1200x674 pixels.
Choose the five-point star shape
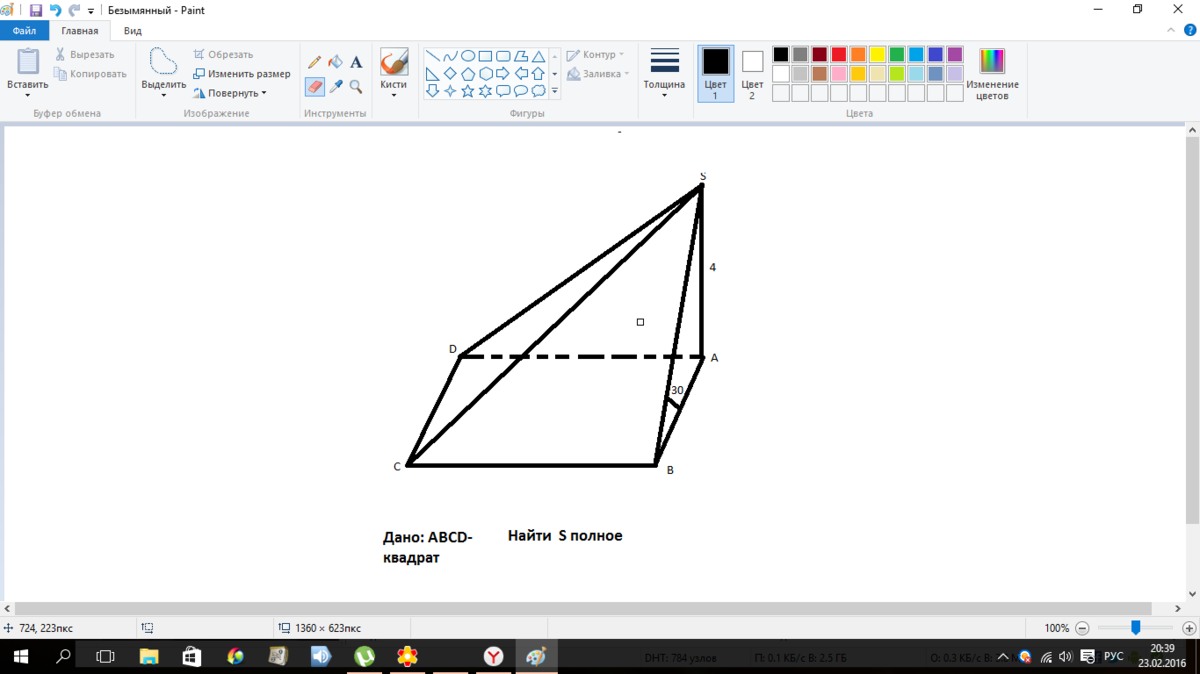tap(467, 91)
